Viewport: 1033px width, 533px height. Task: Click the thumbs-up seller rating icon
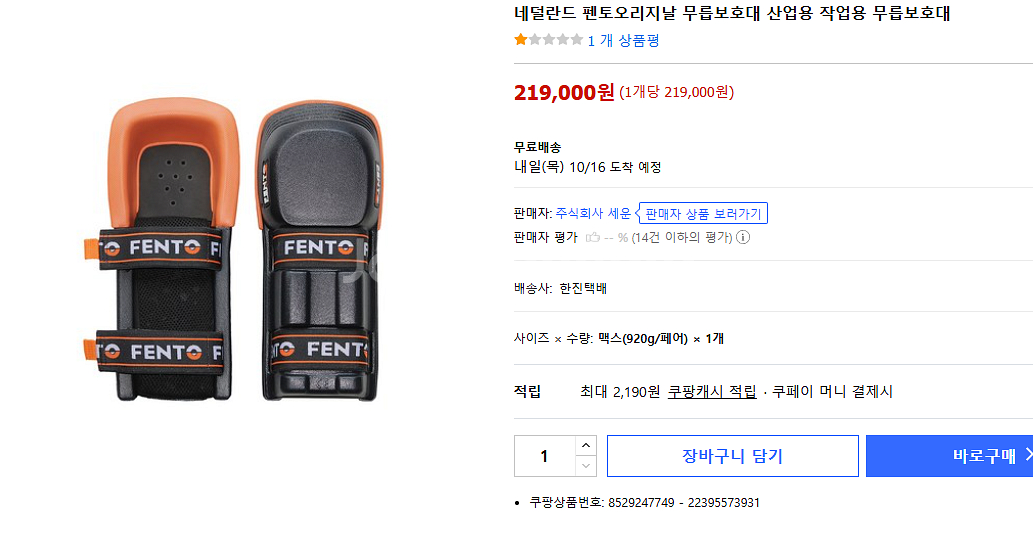(593, 237)
